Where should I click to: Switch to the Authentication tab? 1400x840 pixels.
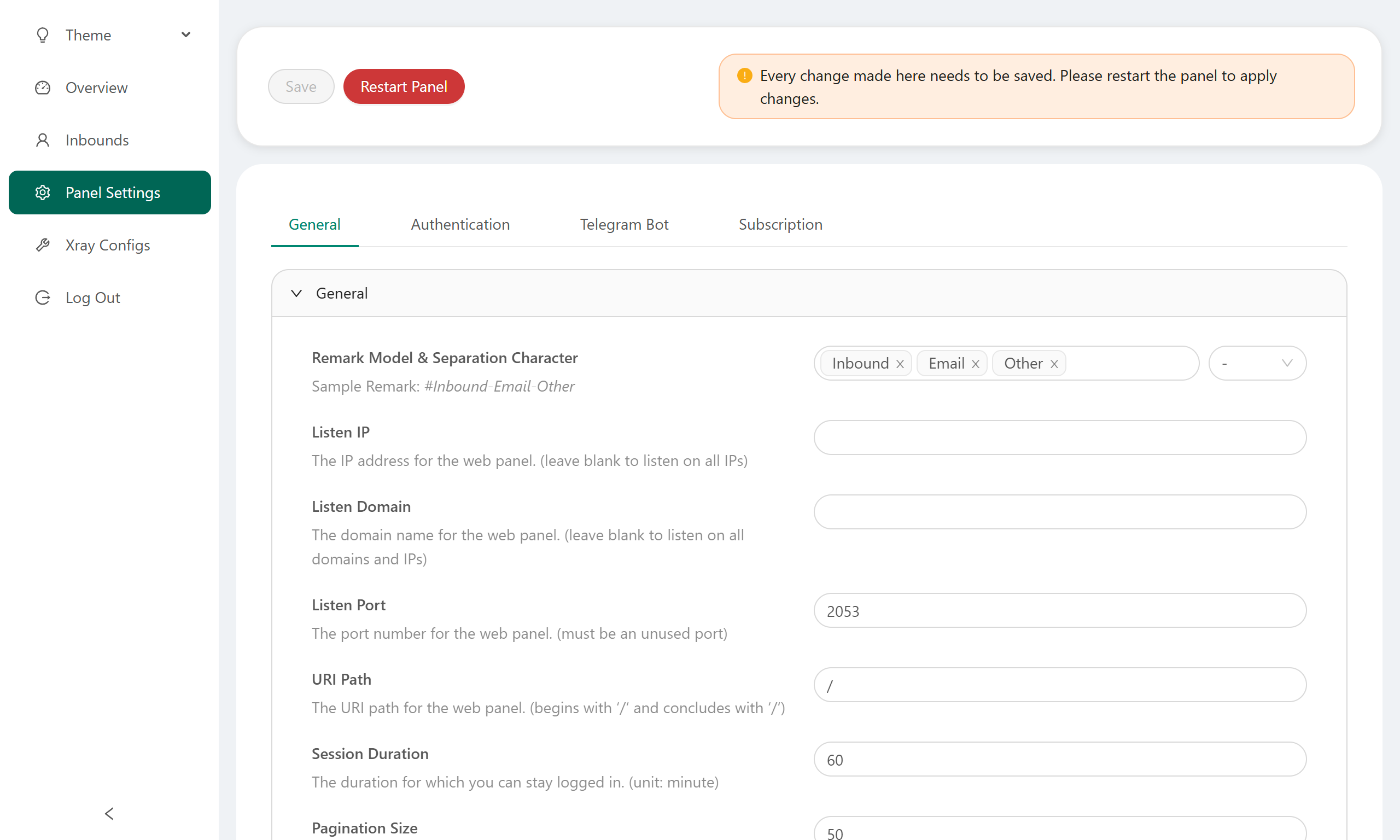click(x=459, y=225)
